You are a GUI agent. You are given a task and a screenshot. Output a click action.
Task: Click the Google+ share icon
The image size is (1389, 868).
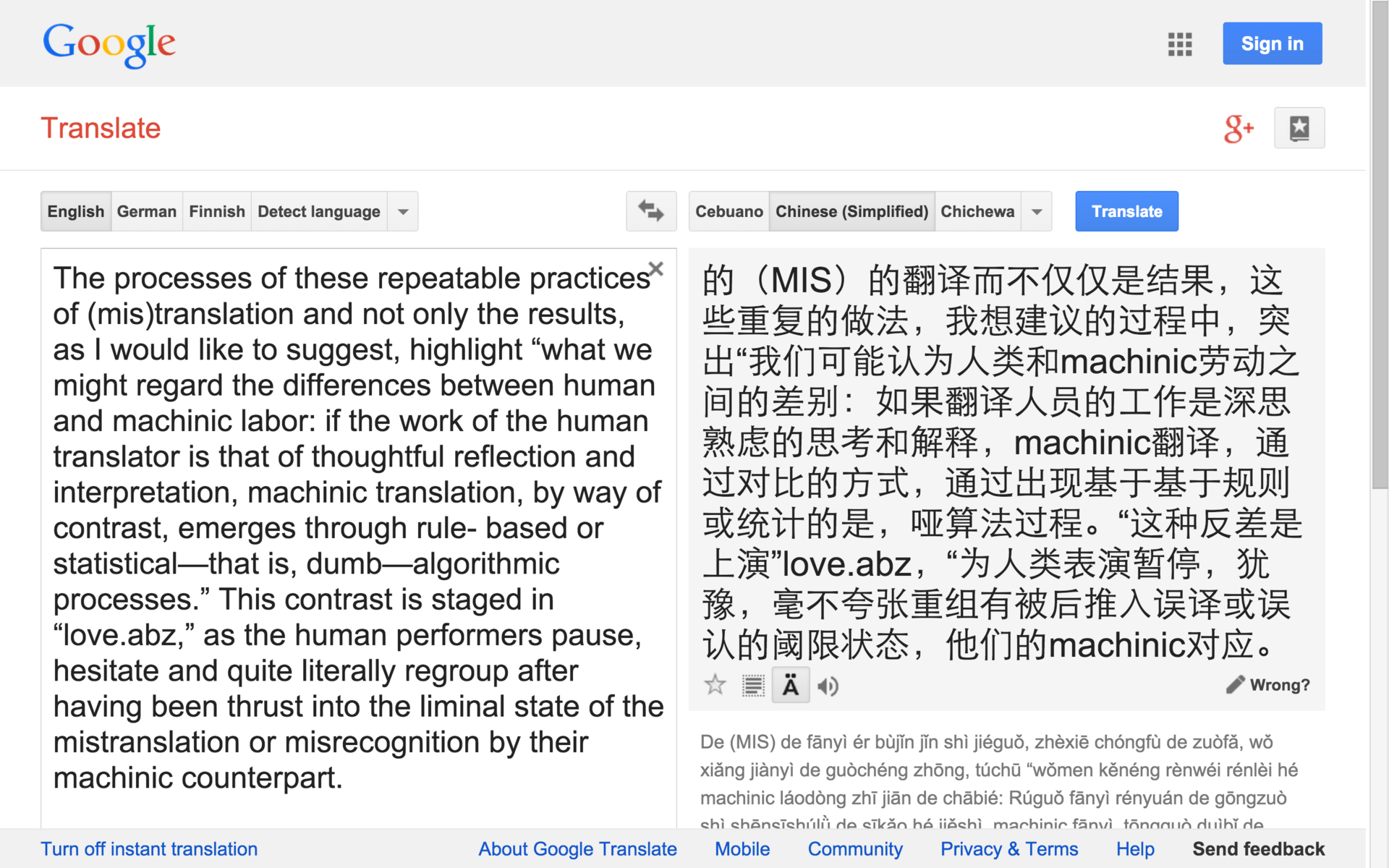click(1238, 129)
